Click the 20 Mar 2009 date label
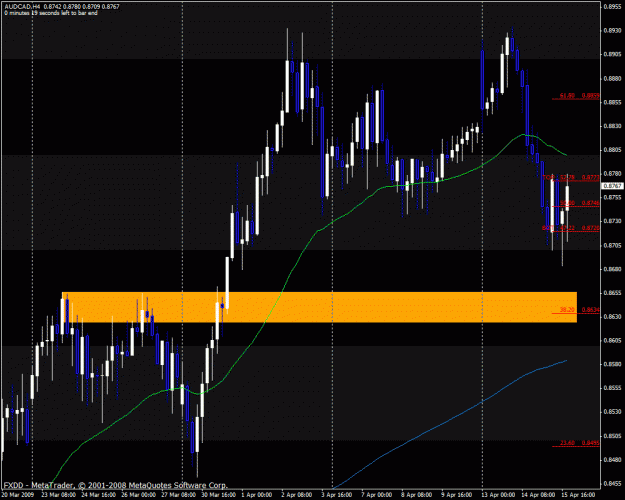 pos(18,495)
